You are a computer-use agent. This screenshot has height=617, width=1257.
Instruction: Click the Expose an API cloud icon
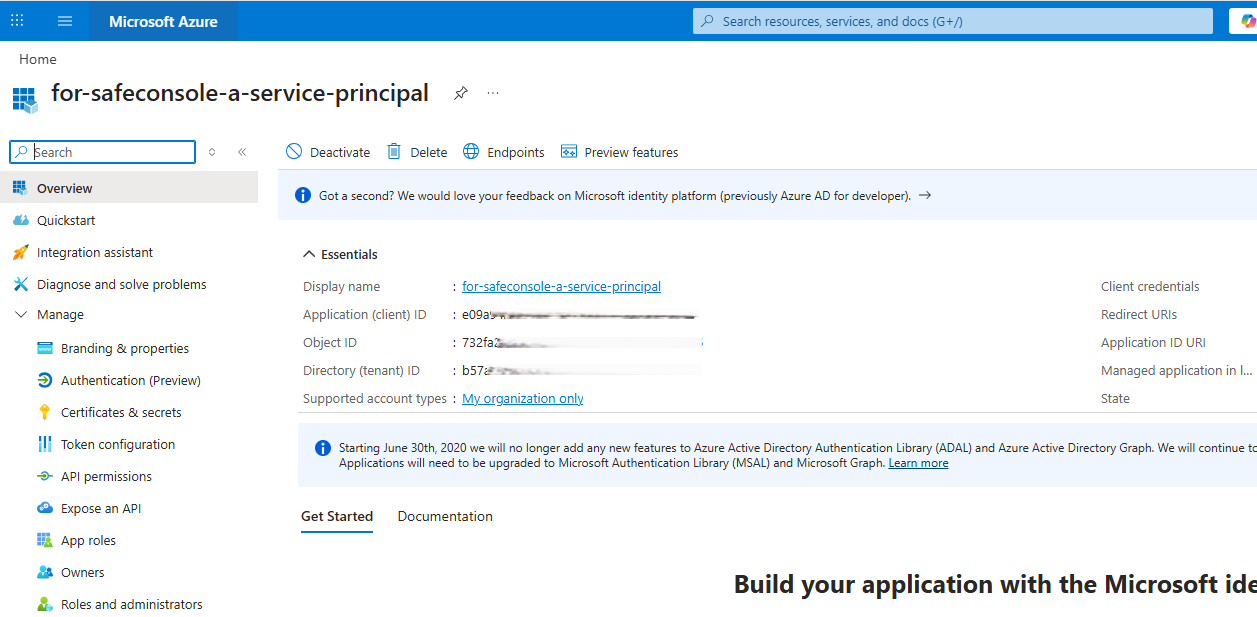(x=44, y=508)
